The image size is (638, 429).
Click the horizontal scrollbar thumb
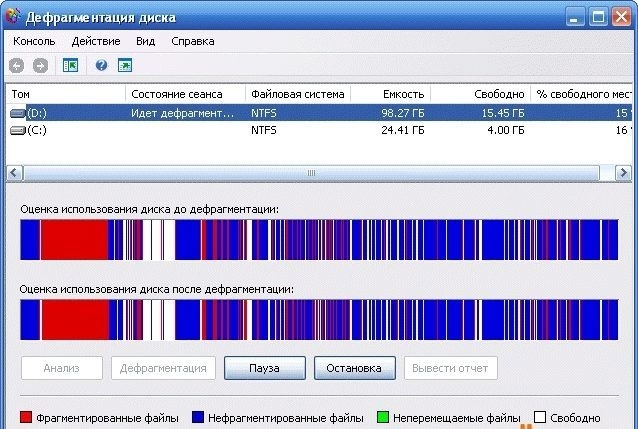point(311,173)
